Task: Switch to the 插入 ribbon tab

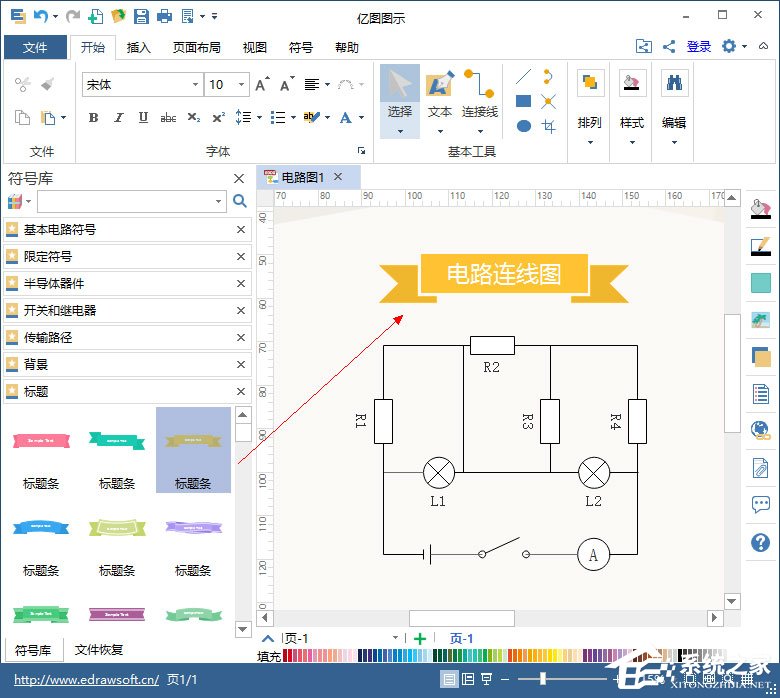Action: tap(139, 47)
